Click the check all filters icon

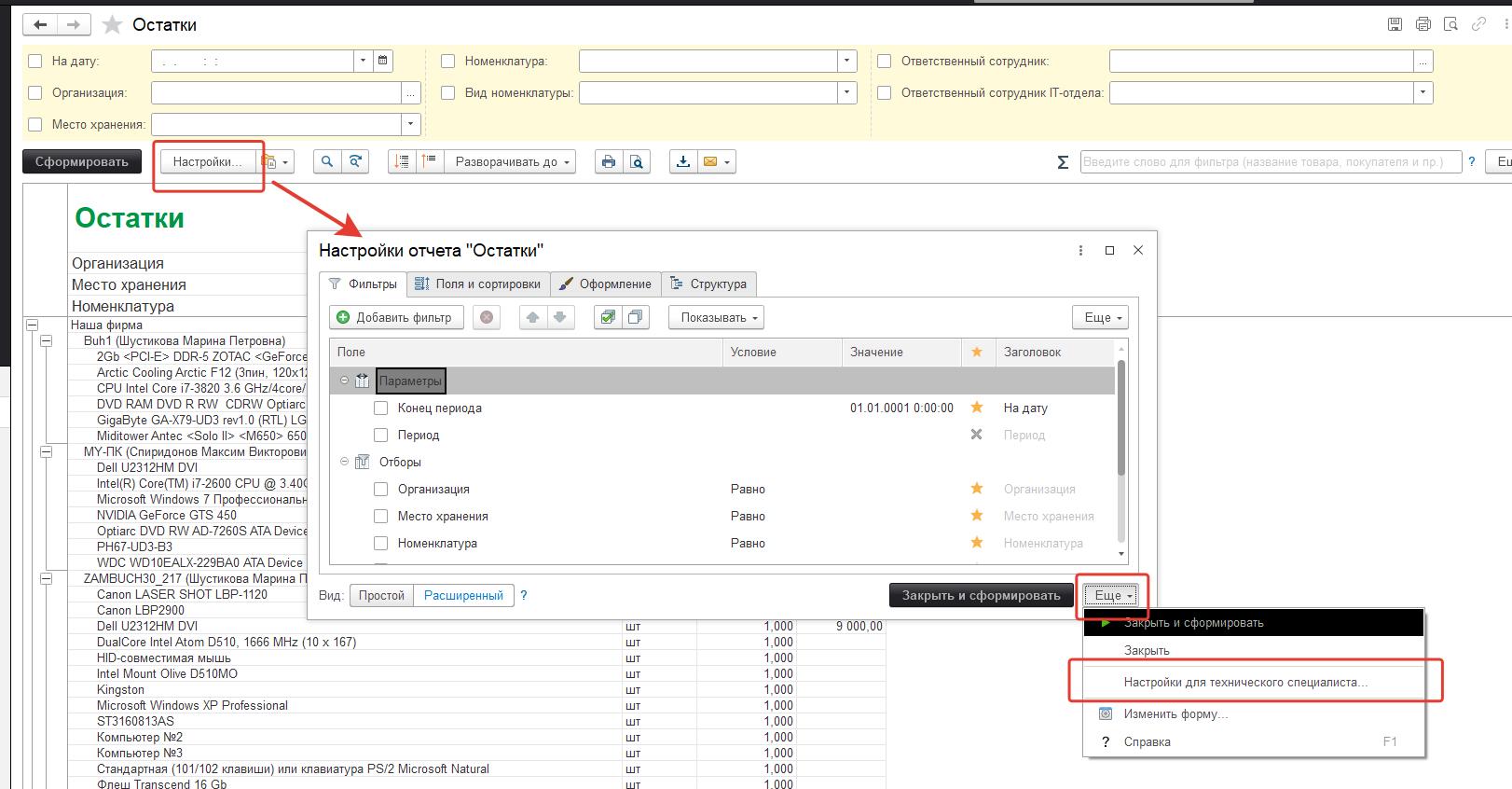(x=608, y=318)
